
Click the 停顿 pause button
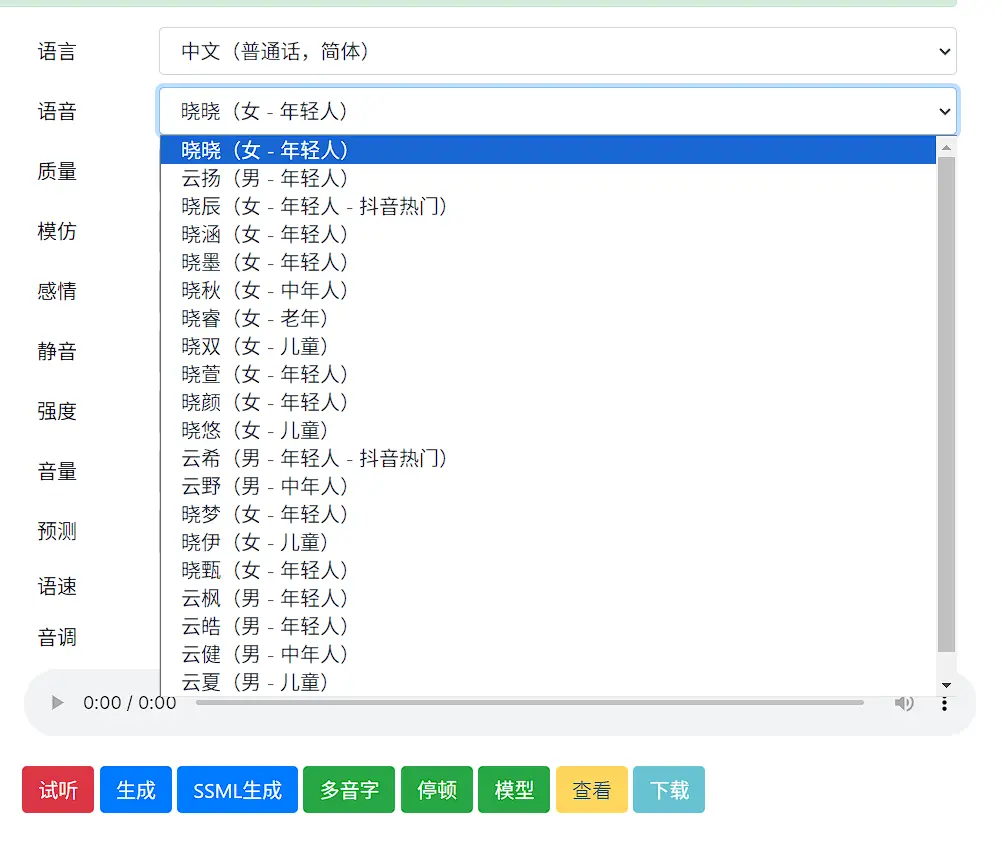[x=436, y=790]
